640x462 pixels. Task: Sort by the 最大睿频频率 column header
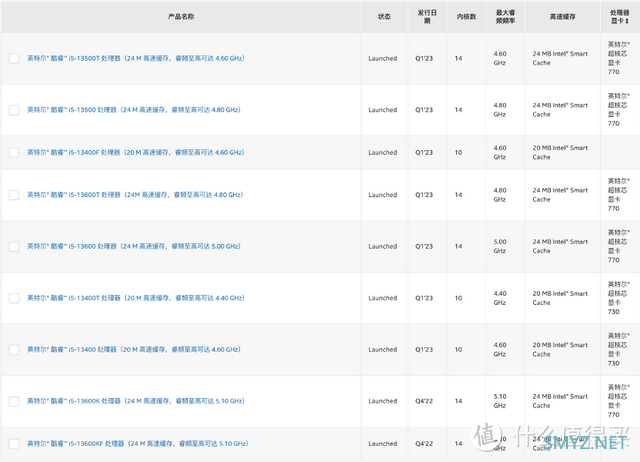pos(505,17)
